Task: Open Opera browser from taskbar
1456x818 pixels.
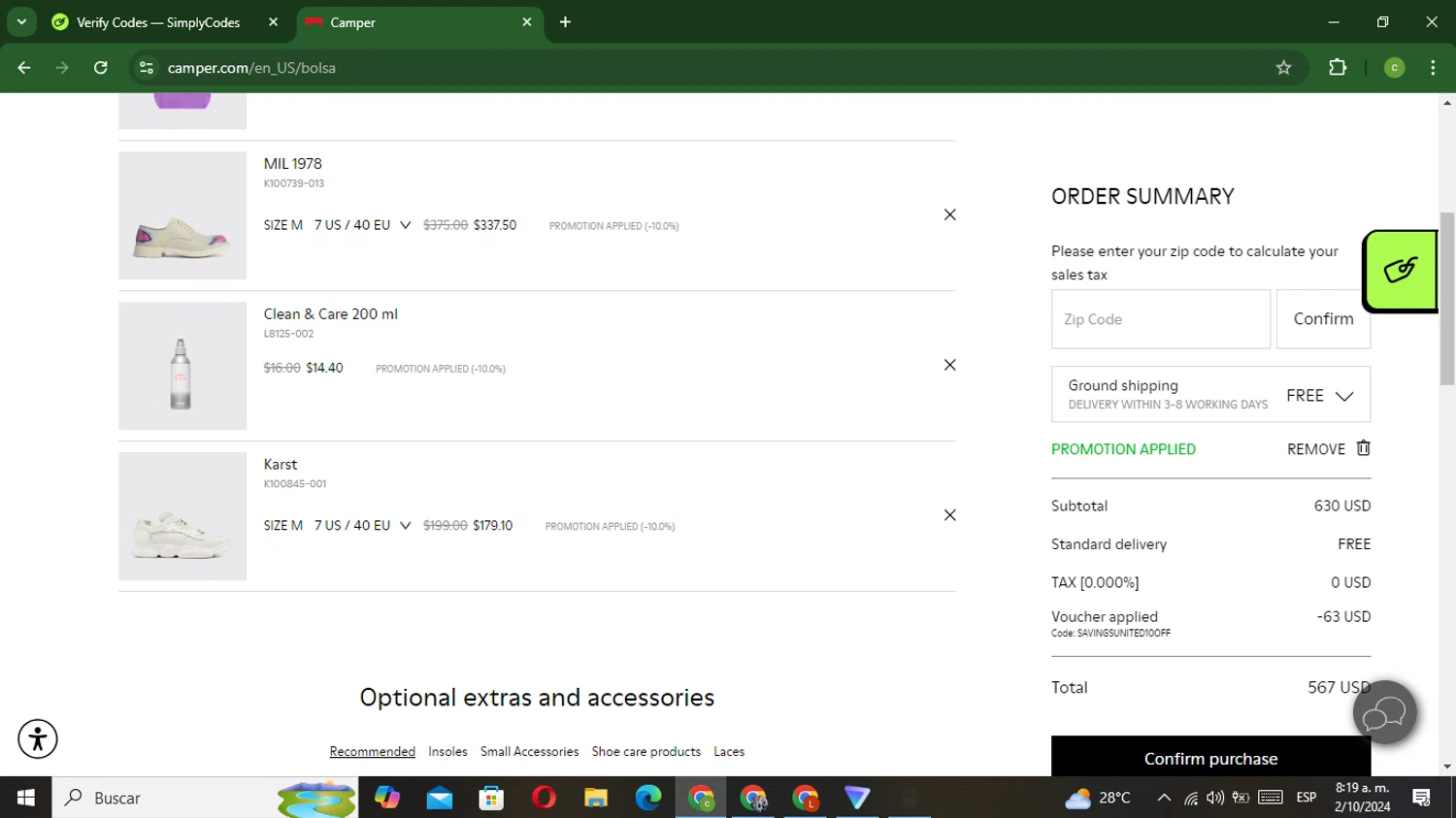Action: [x=544, y=798]
